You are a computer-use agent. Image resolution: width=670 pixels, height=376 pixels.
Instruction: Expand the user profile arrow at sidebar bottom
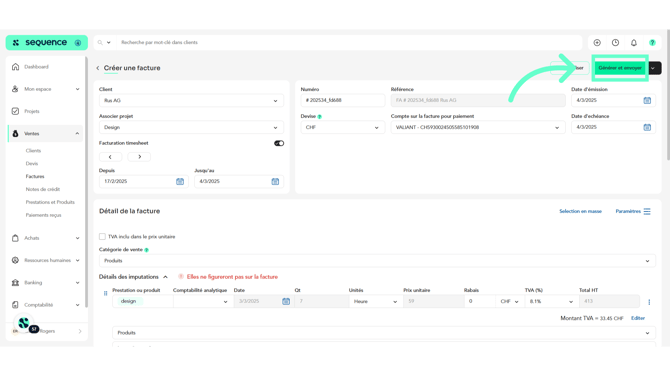[80, 331]
